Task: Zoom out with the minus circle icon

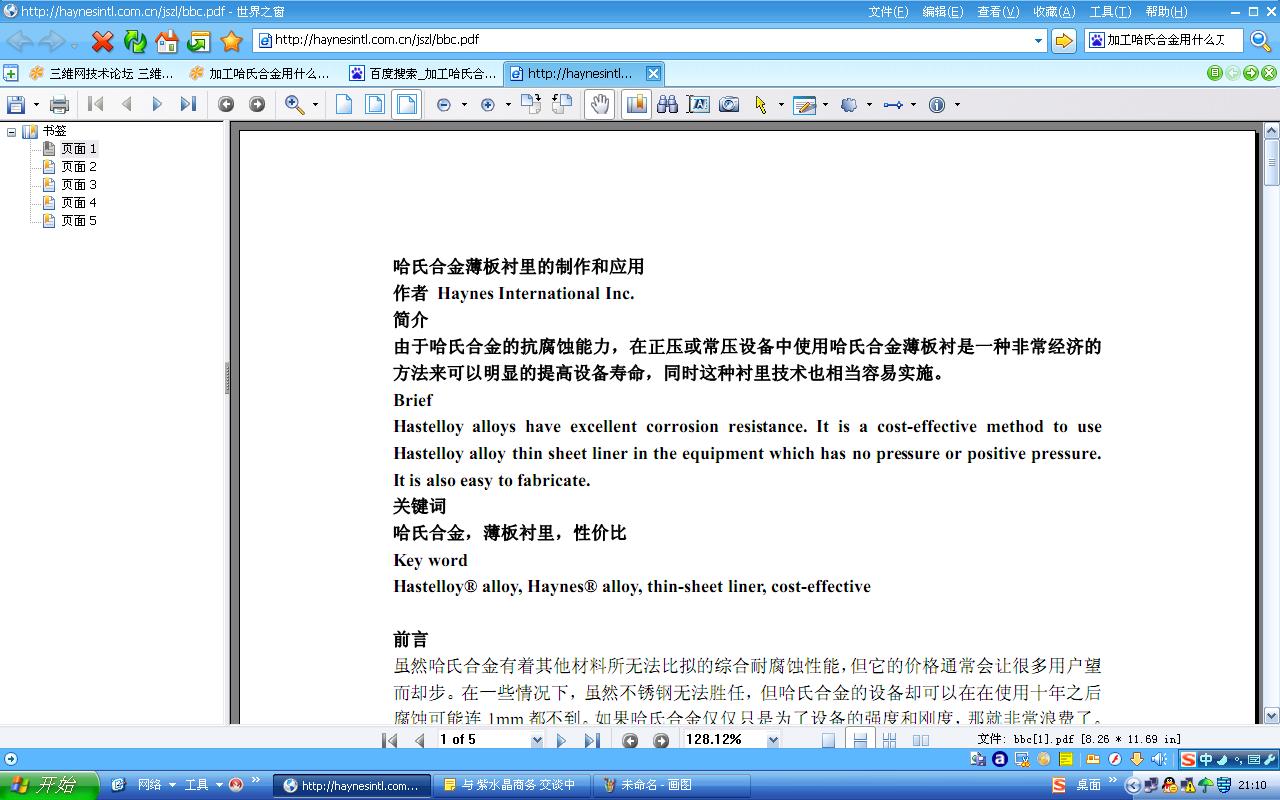Action: point(444,104)
